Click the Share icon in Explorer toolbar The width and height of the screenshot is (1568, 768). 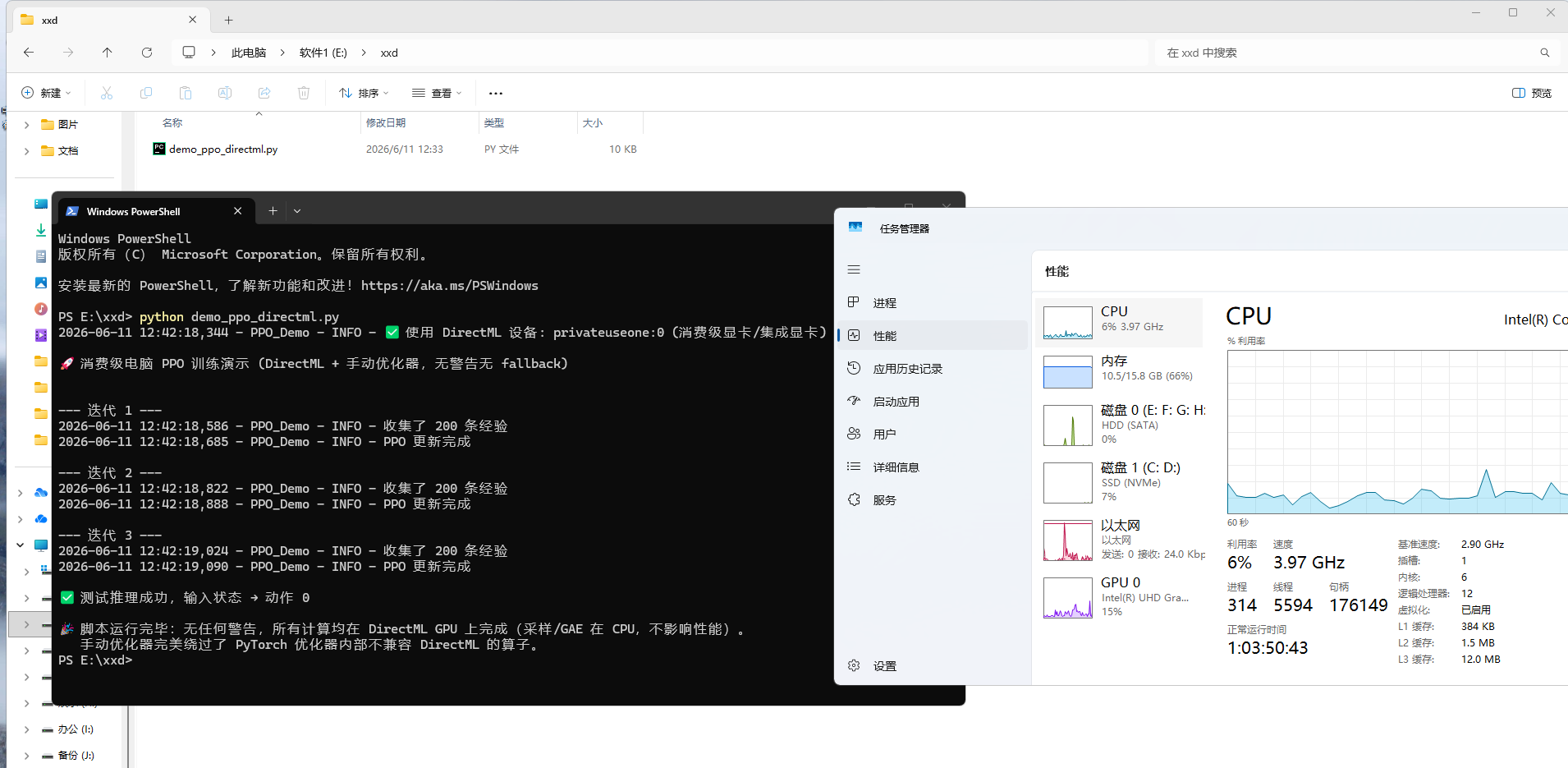click(264, 93)
